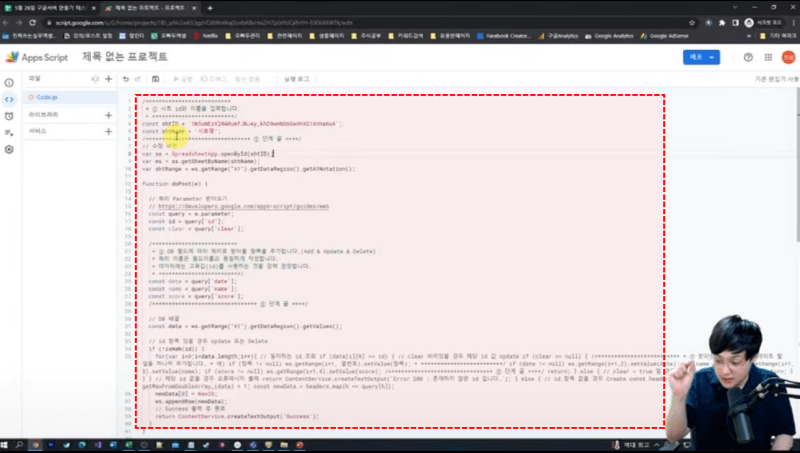Viewport: 800px width, 453px height.
Task: Reload the page with refresh icon
Action: pyautogui.click(x=32, y=22)
